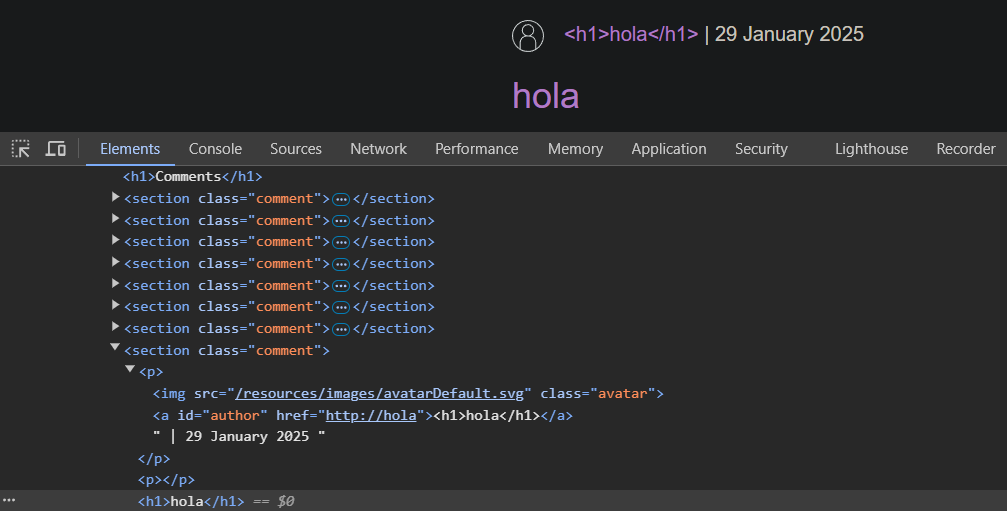Image resolution: width=1007 pixels, height=511 pixels.
Task: Switch to the Console tab
Action: [215, 149]
